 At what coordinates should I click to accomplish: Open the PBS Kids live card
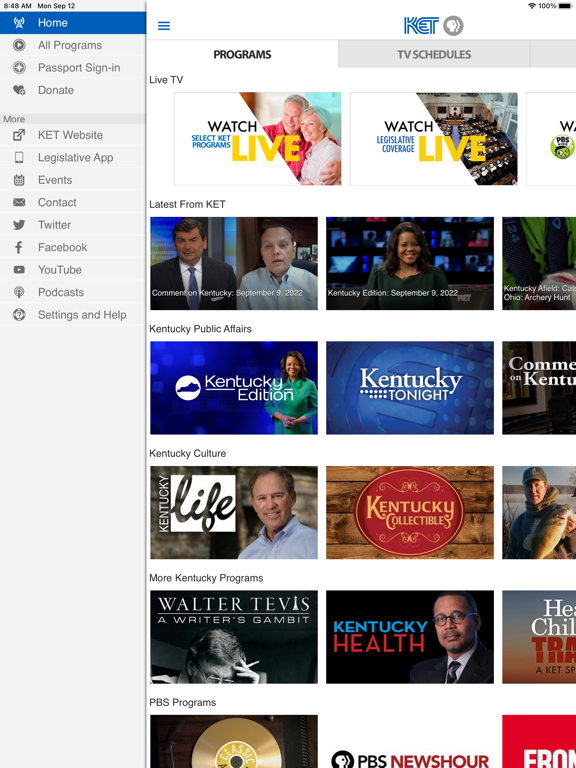pos(551,139)
